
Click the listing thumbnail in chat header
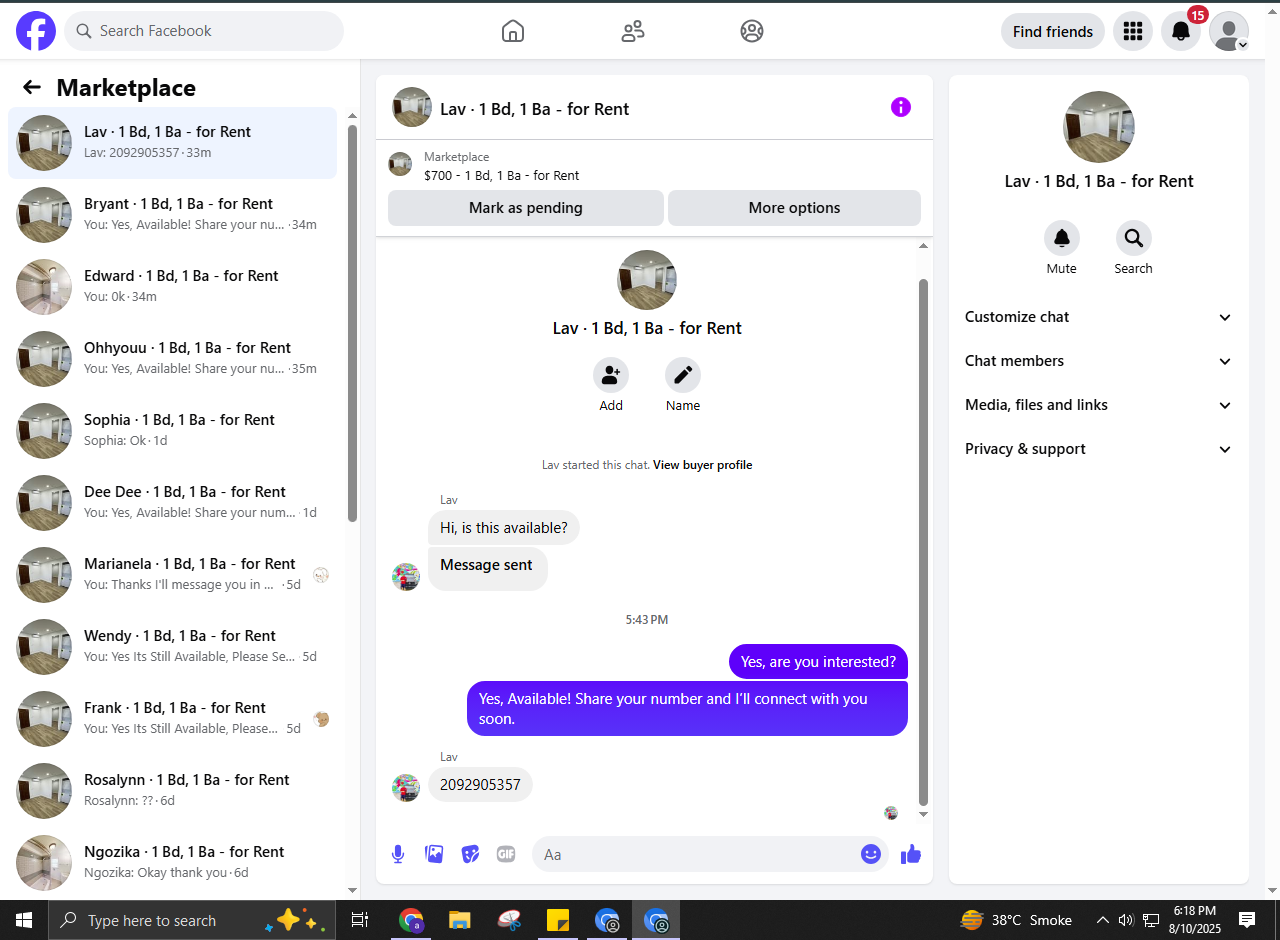click(x=412, y=107)
